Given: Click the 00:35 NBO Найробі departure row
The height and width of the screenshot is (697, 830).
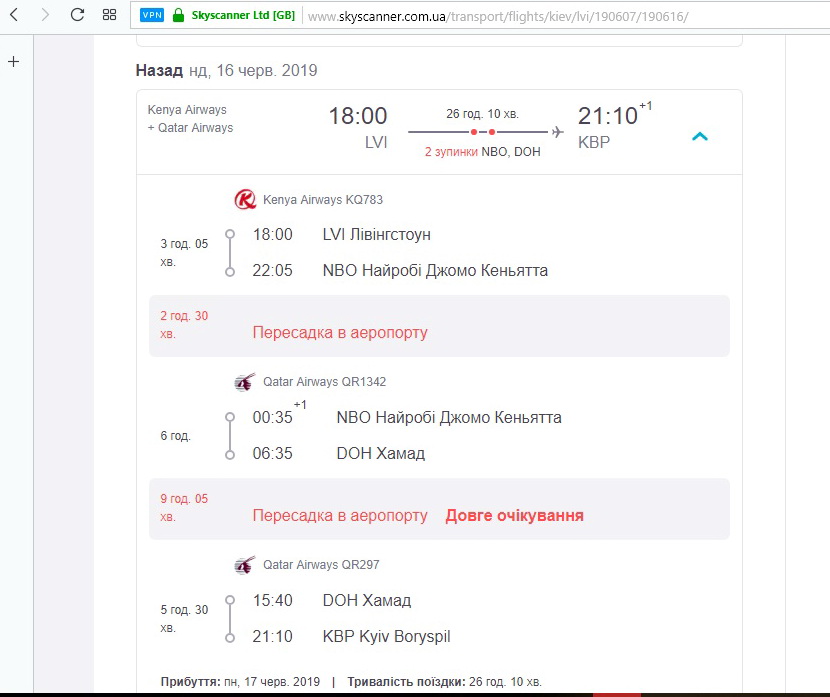Looking at the screenshot, I should click(407, 417).
